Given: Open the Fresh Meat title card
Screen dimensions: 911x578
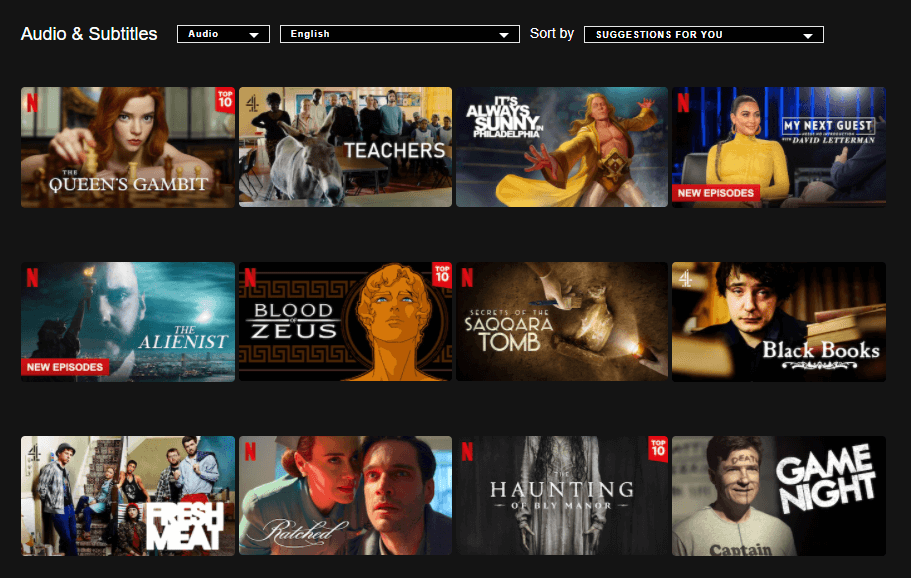Looking at the screenshot, I should [x=128, y=496].
